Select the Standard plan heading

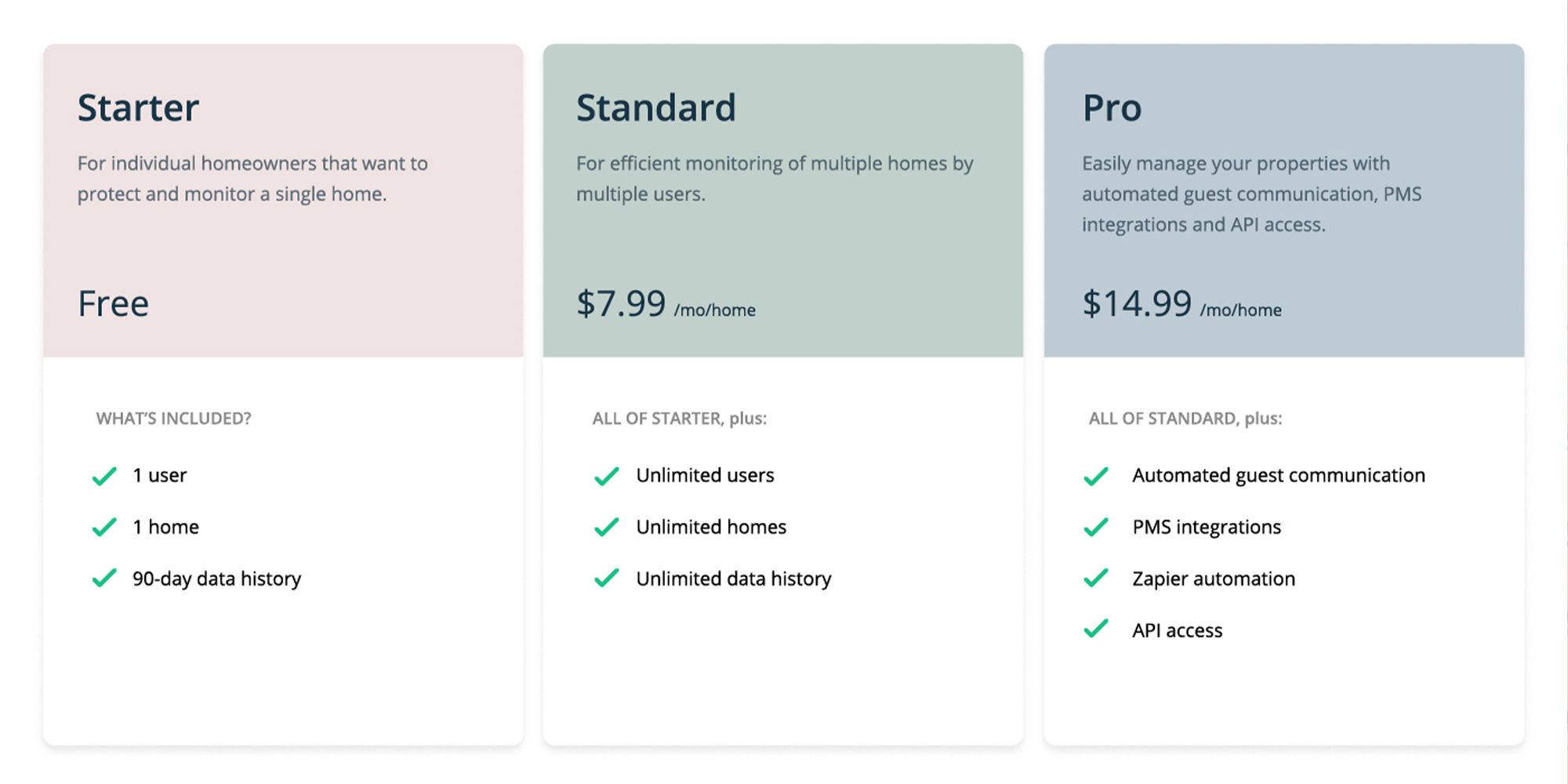click(x=656, y=108)
